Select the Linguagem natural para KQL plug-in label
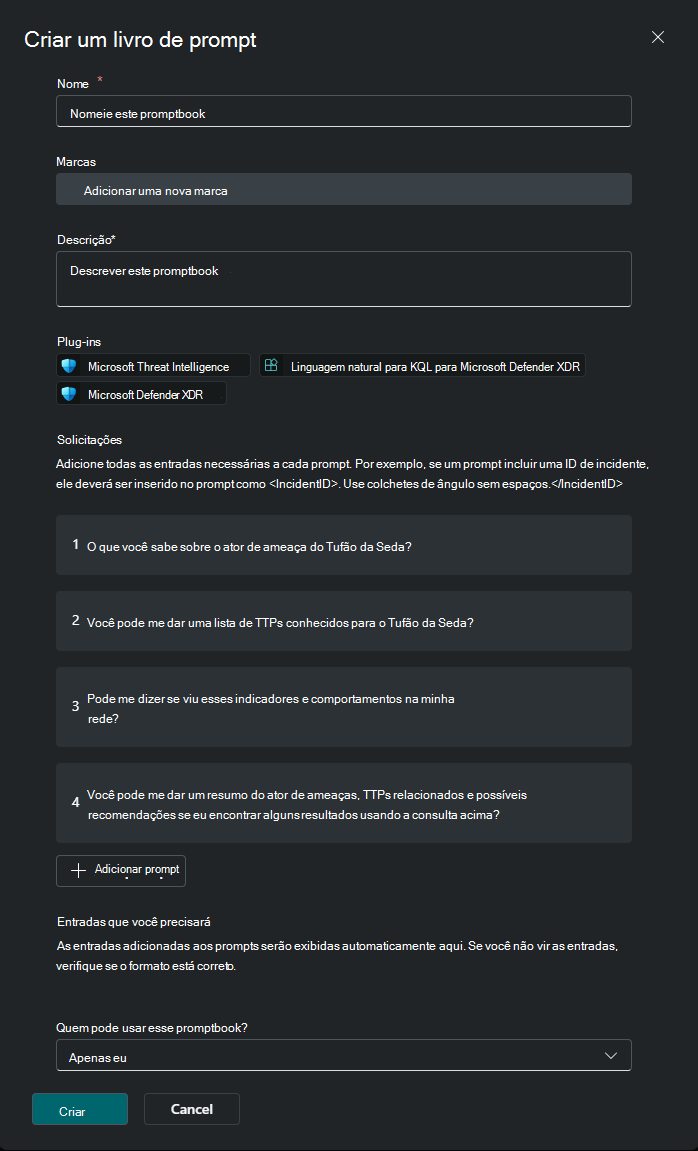The image size is (698, 1151). tap(436, 367)
